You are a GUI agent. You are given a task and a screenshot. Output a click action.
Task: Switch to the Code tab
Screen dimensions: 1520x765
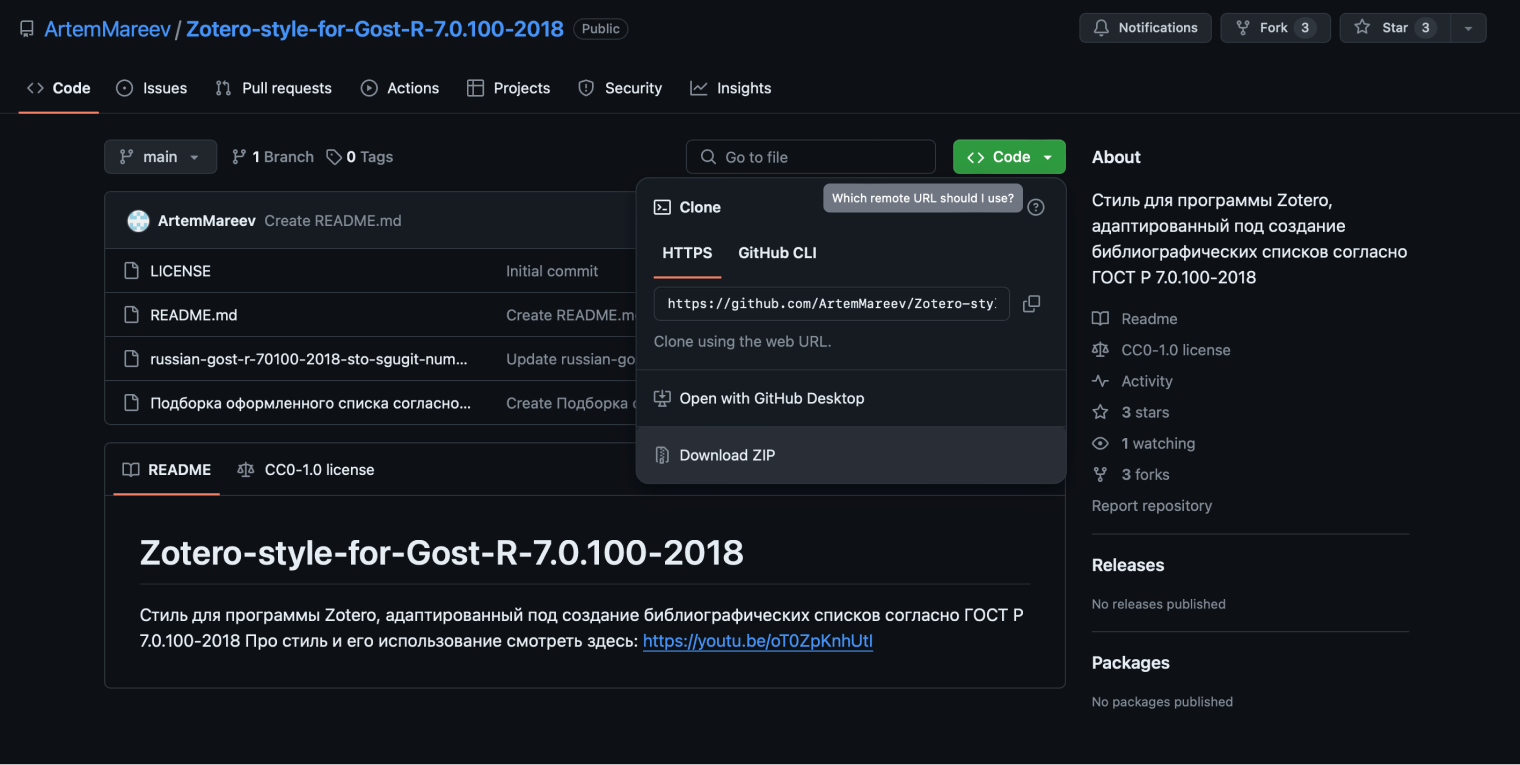[x=59, y=88]
